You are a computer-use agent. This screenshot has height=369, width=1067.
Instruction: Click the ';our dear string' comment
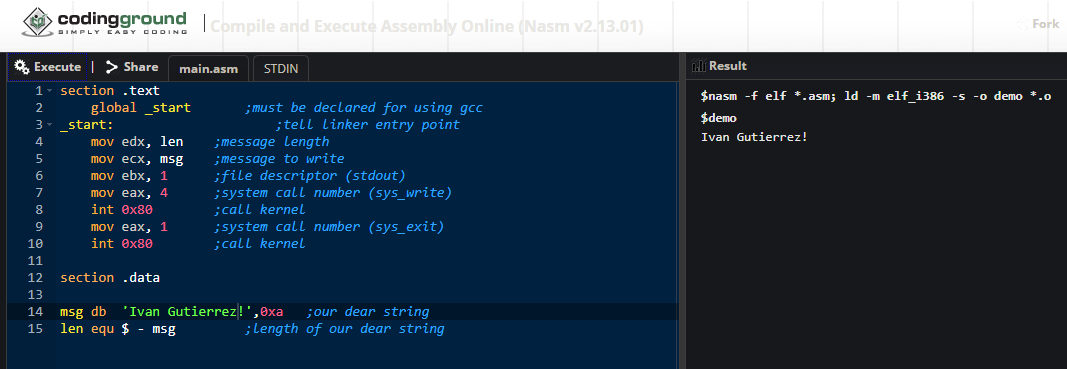pos(367,312)
